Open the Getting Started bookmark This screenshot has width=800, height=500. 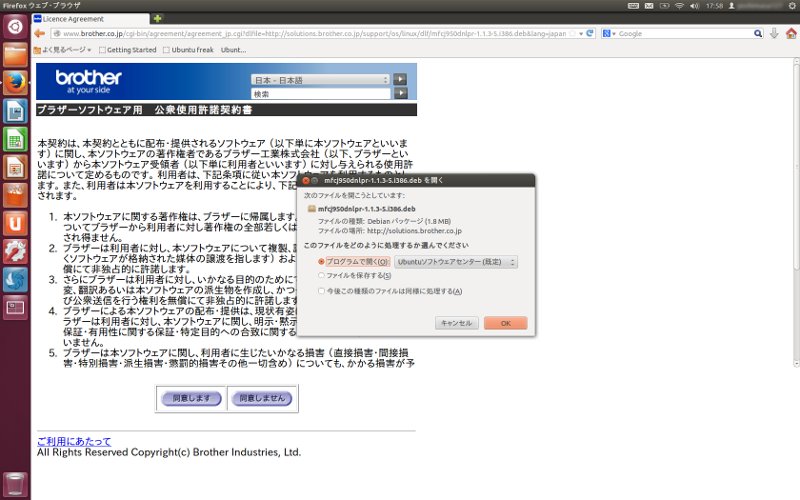tap(128, 50)
